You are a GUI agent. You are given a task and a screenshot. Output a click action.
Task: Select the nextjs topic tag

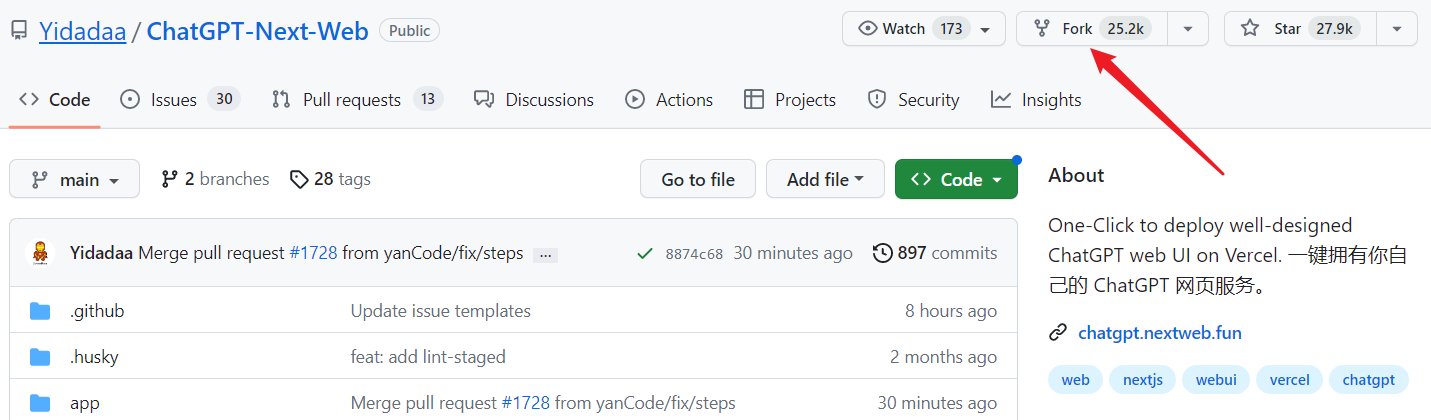[1142, 380]
